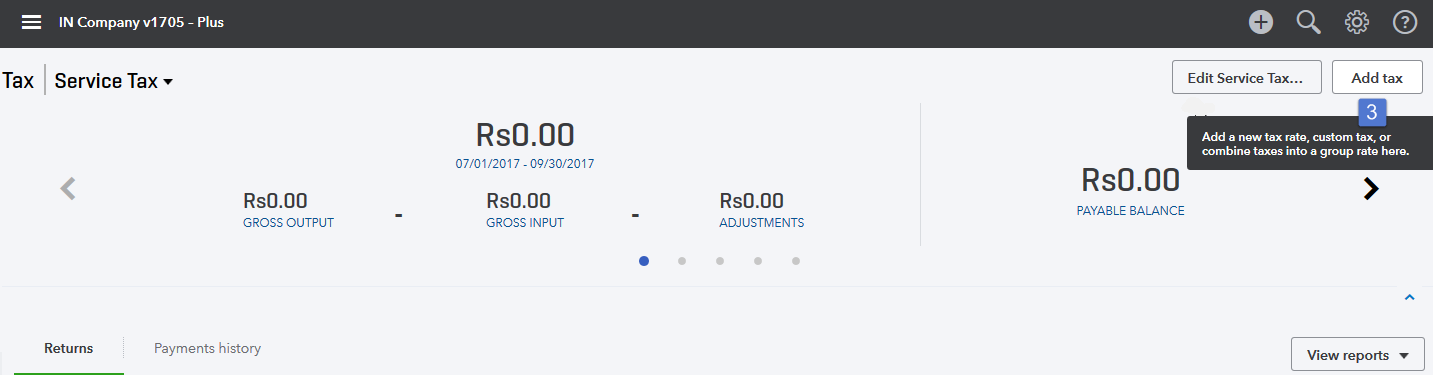Click the Help question mark icon
The width and height of the screenshot is (1433, 375).
(1405, 22)
